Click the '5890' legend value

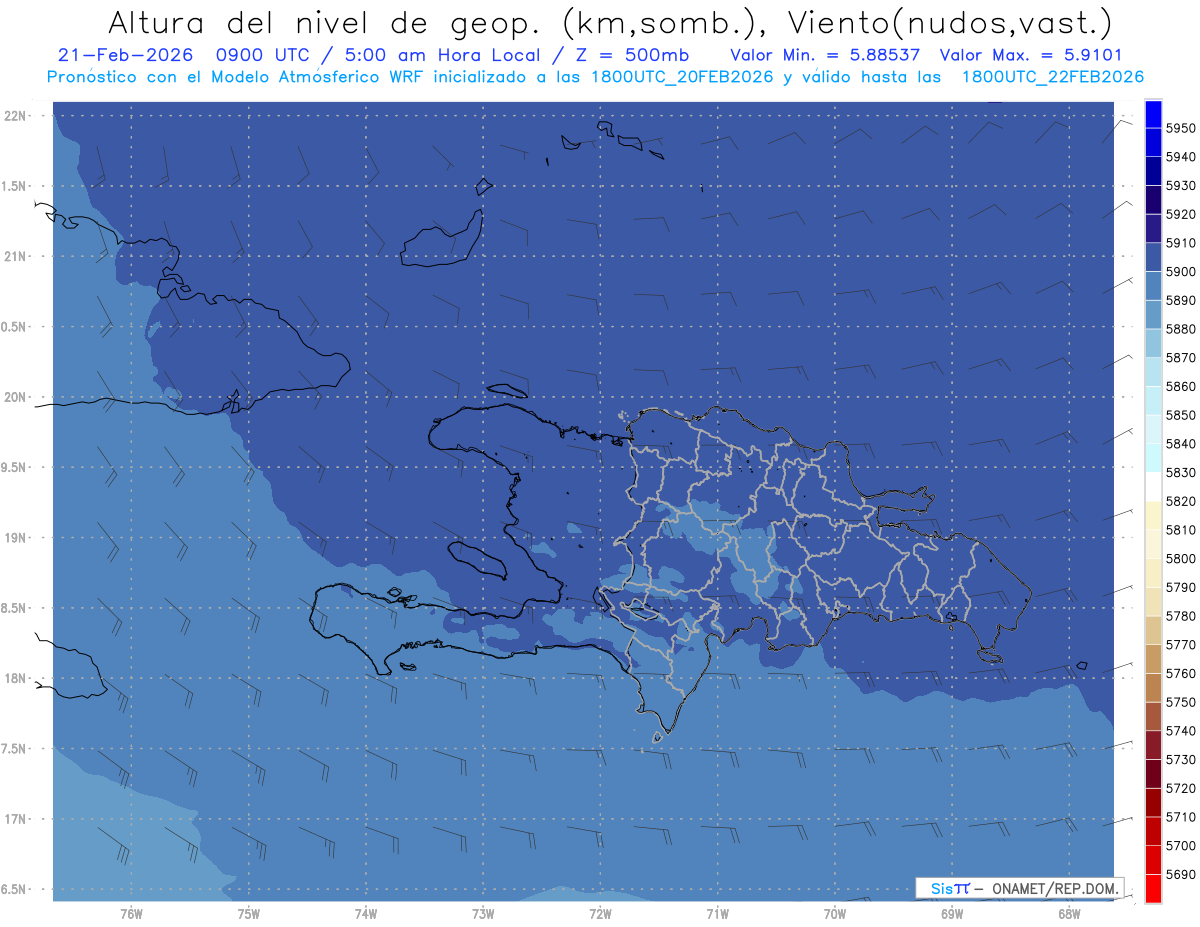pos(1181,300)
